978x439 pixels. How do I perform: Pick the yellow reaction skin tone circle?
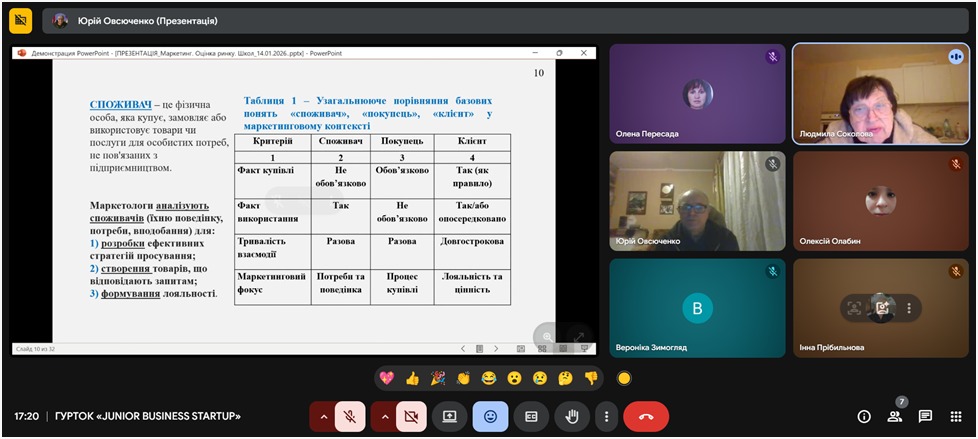point(625,378)
